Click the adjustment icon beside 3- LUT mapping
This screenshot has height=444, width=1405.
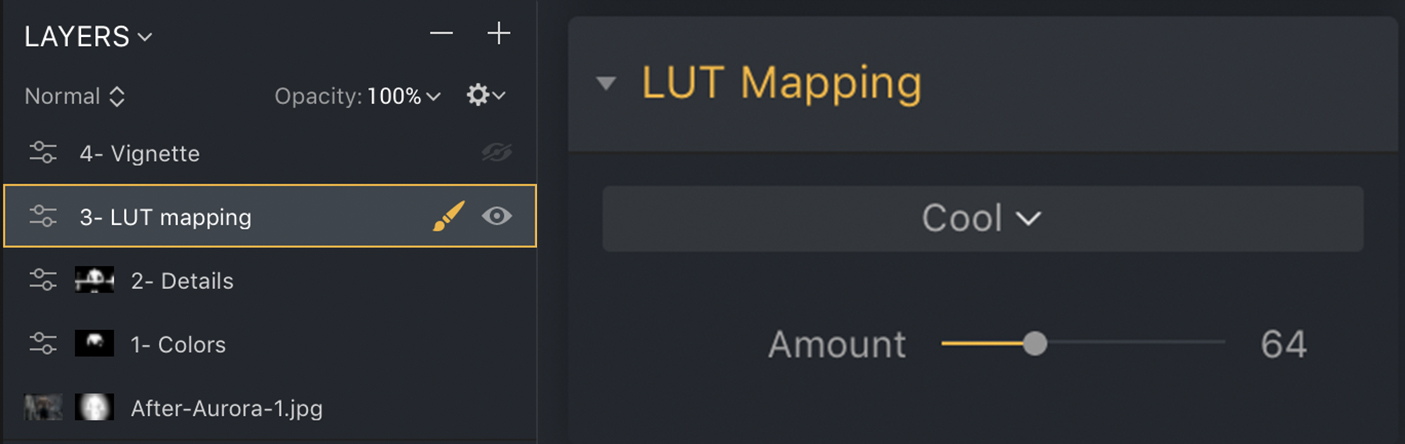[x=43, y=216]
